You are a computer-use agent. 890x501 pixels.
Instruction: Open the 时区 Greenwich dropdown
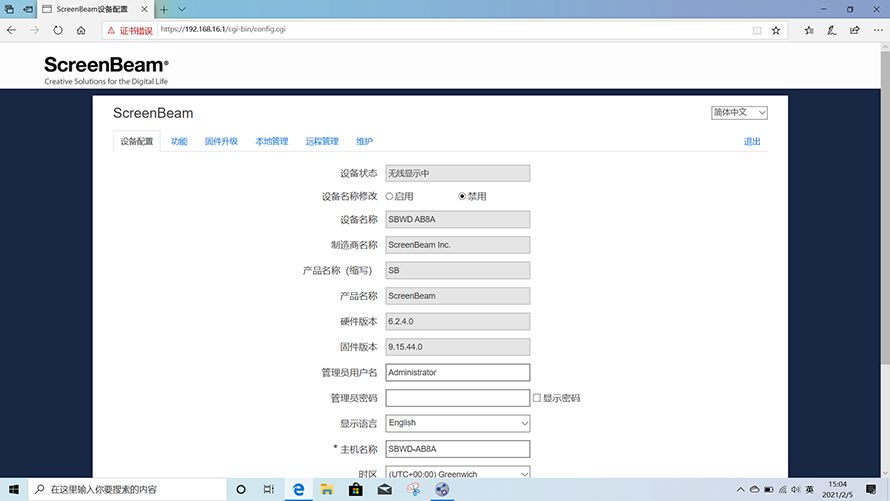457,472
